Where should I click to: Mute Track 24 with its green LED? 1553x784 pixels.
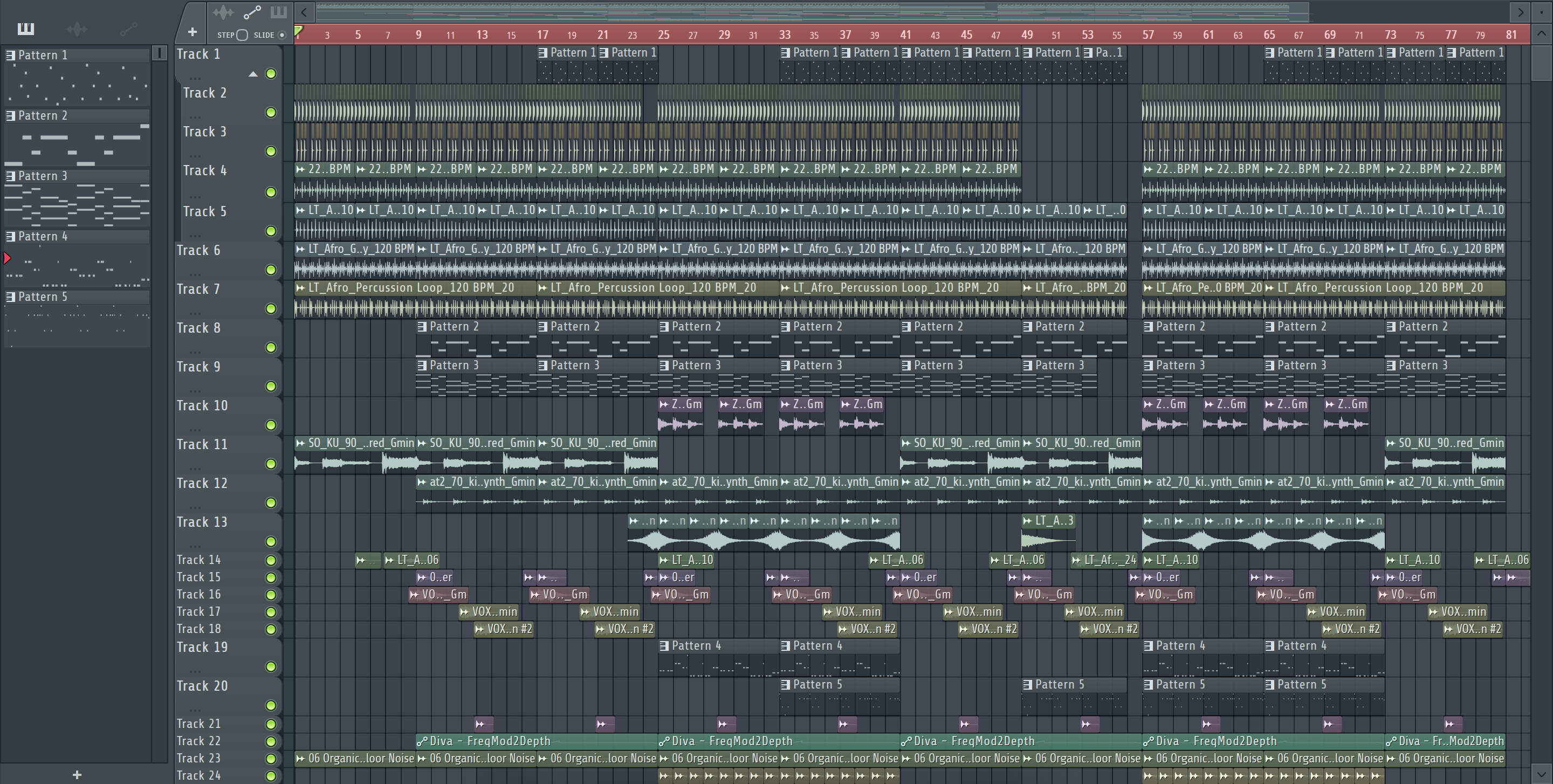click(x=271, y=775)
